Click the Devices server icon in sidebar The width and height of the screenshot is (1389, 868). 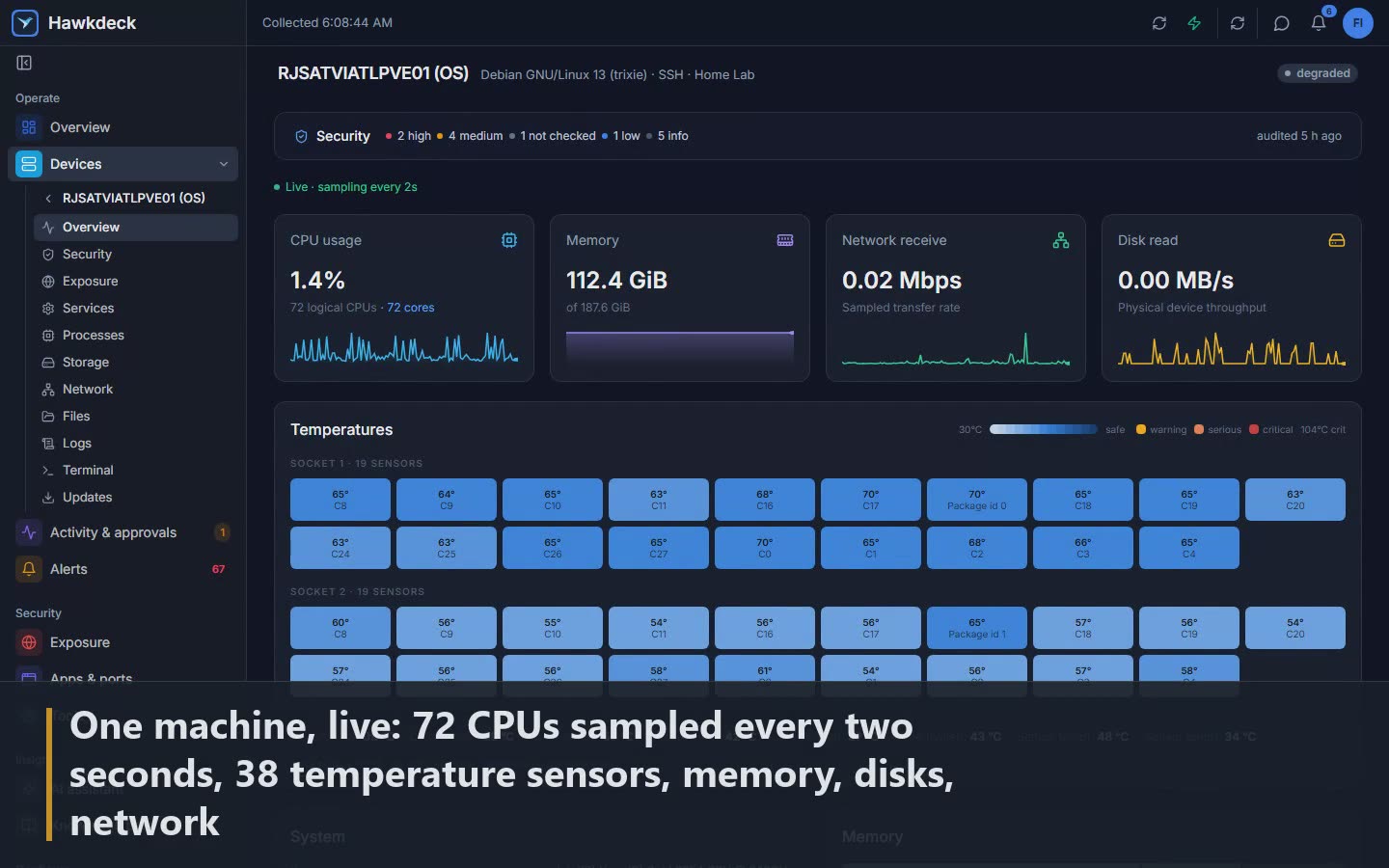click(29, 164)
